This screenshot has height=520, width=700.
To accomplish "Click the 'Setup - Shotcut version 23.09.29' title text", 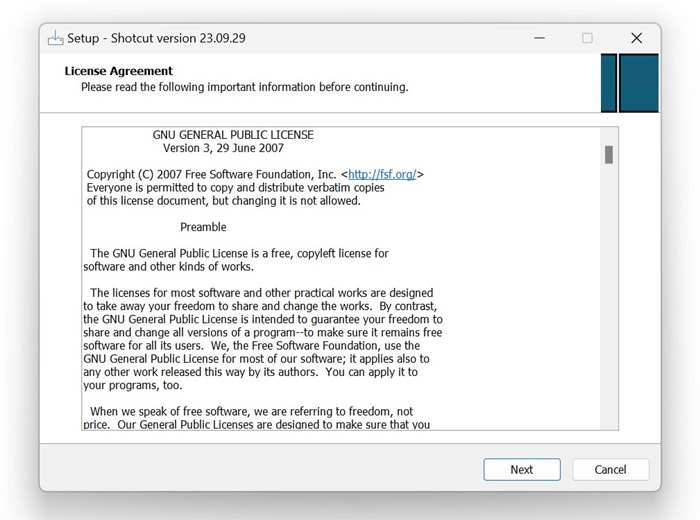I will point(156,38).
